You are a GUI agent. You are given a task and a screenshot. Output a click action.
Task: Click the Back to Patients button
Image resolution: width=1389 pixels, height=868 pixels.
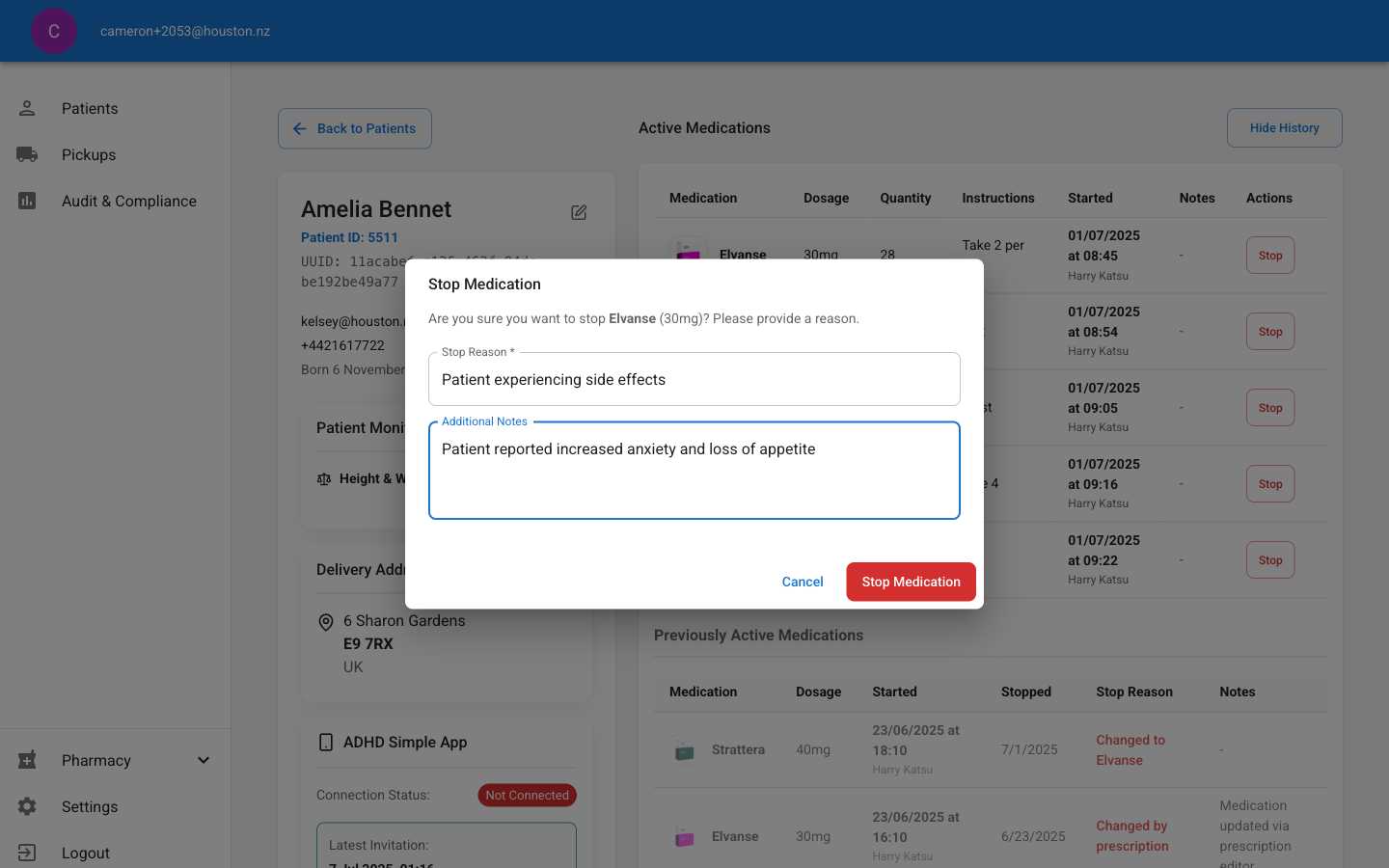pyautogui.click(x=355, y=128)
